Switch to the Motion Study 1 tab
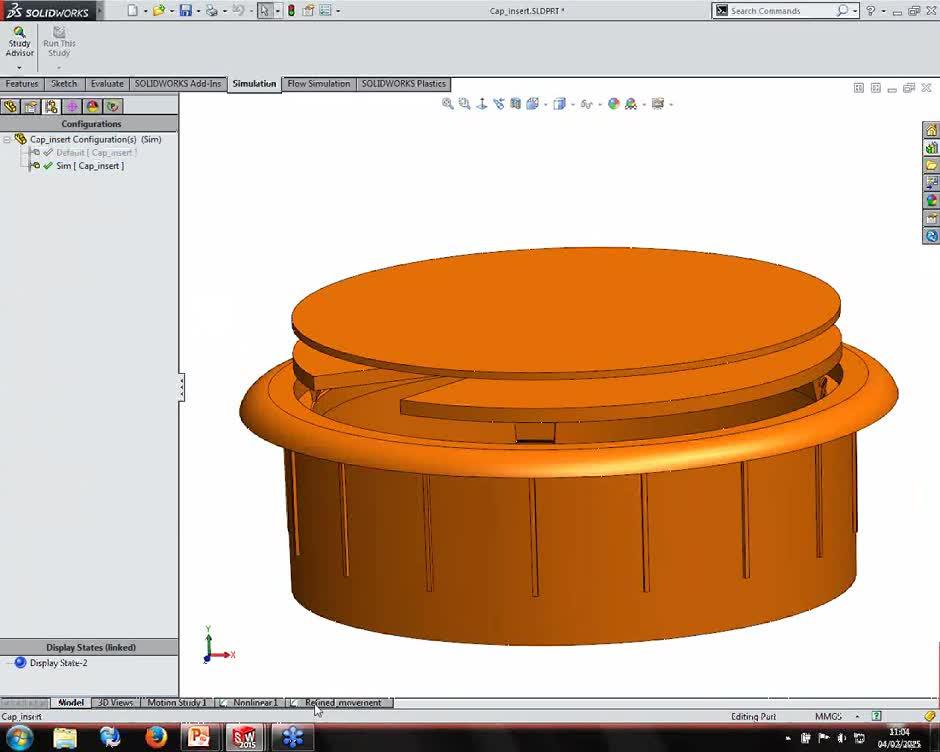This screenshot has width=940, height=752. tap(176, 703)
